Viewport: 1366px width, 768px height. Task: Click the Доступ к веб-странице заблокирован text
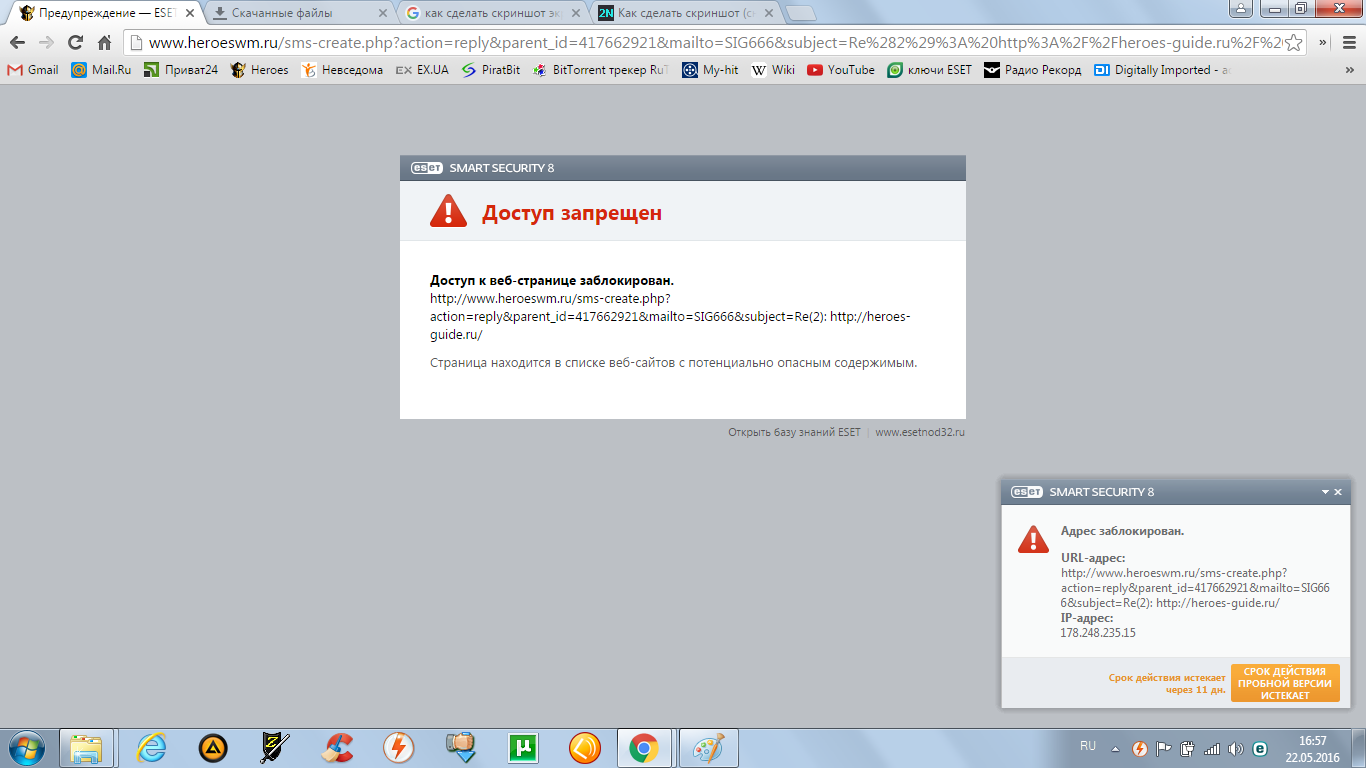tap(552, 281)
